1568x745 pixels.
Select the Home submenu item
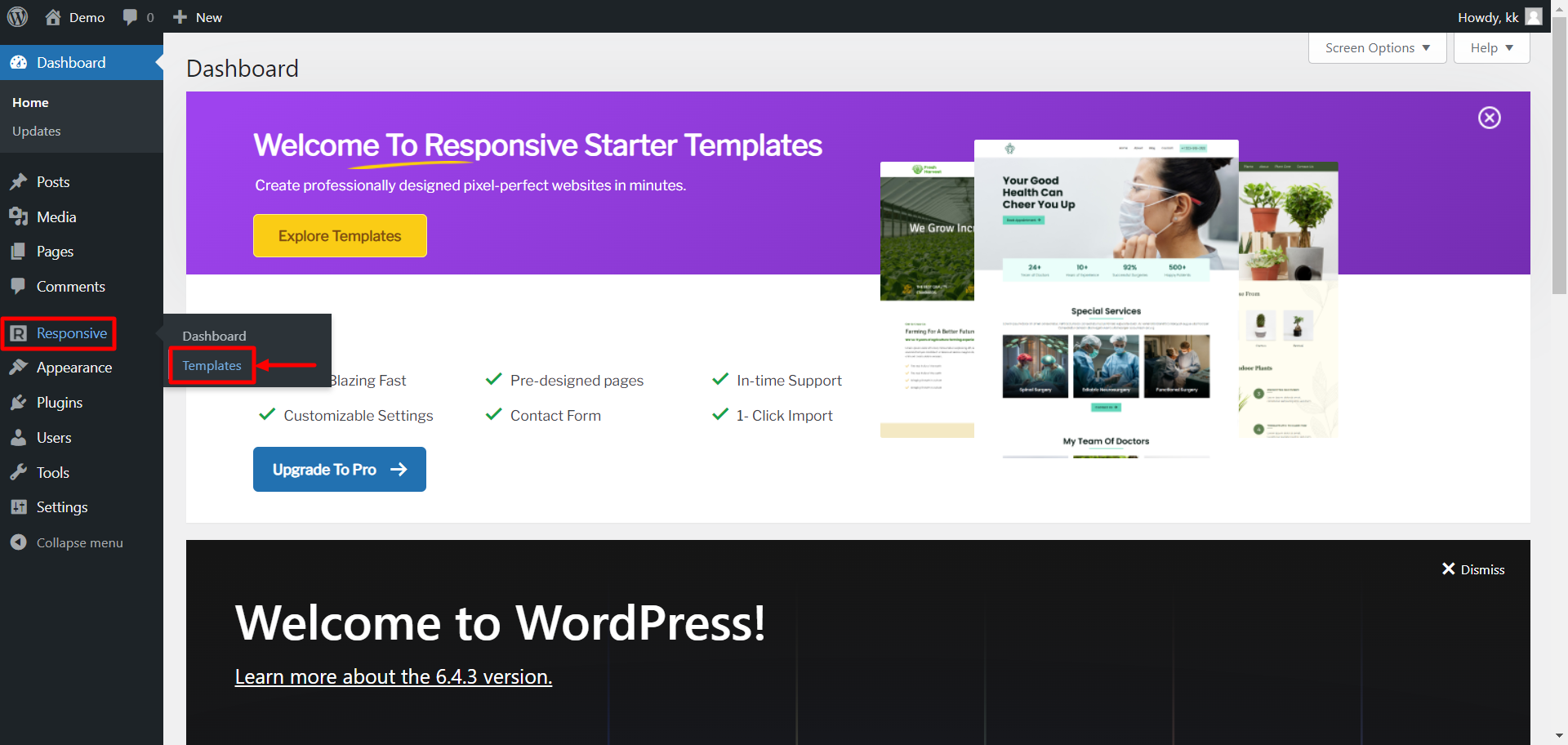[x=30, y=103]
